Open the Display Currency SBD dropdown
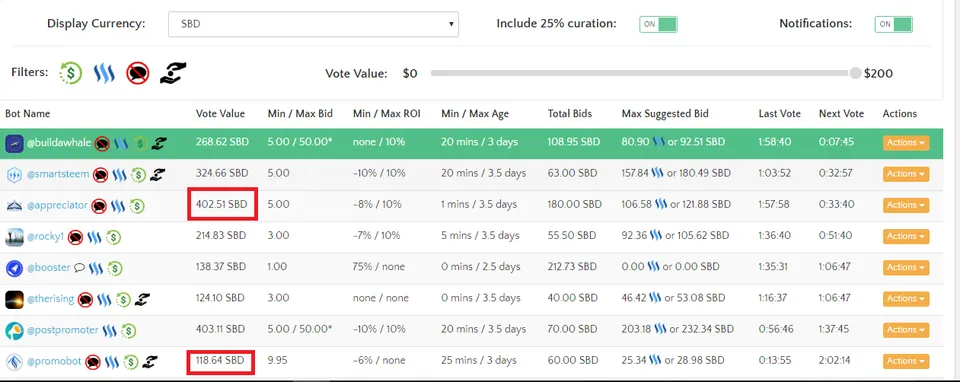Image resolution: width=960 pixels, height=382 pixels. 313,24
